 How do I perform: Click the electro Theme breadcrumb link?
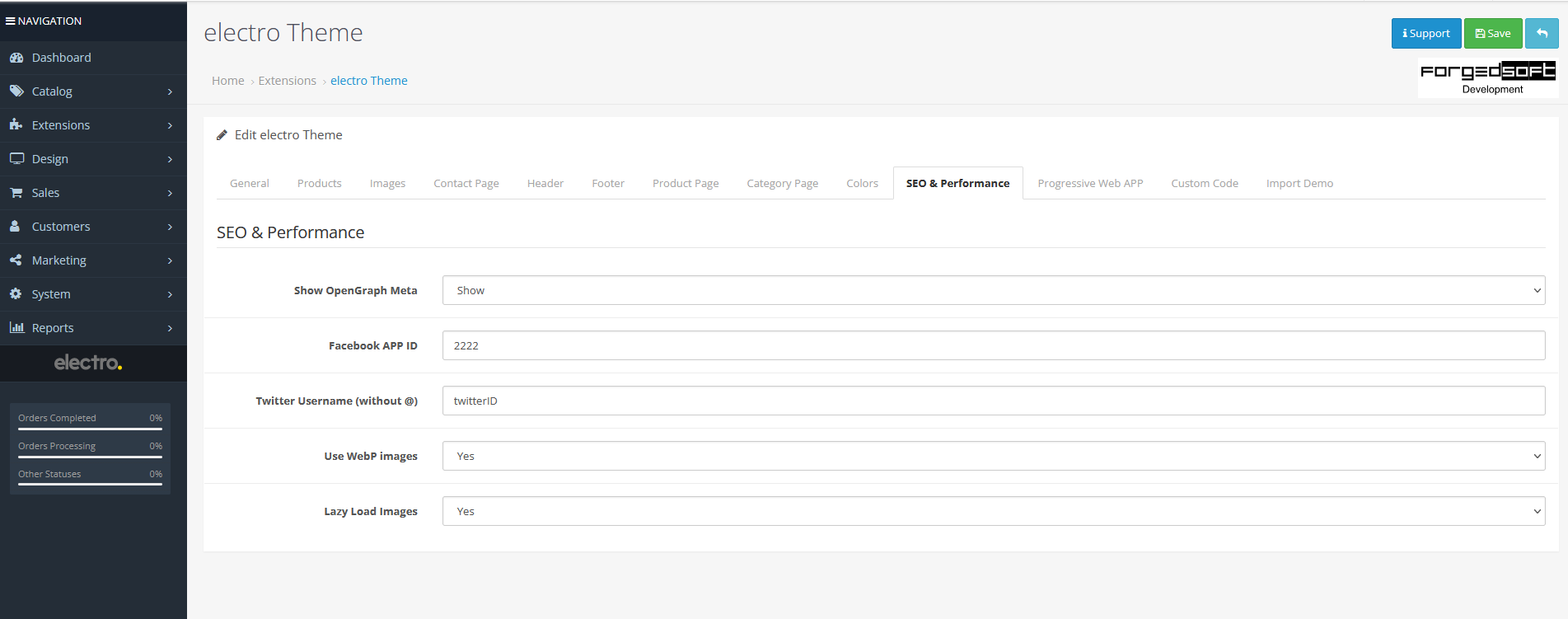[x=369, y=81]
